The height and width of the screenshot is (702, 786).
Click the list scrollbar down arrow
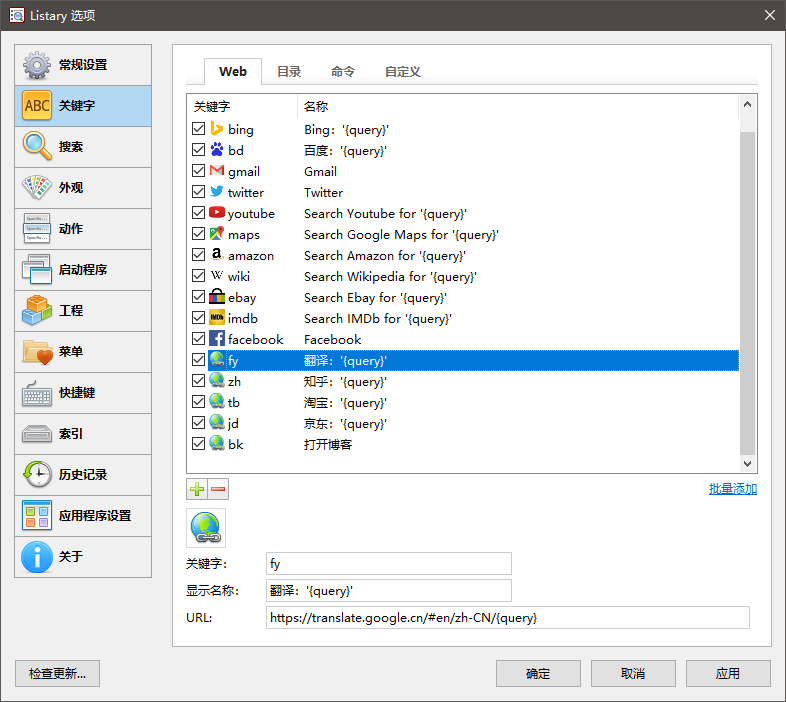click(x=748, y=464)
